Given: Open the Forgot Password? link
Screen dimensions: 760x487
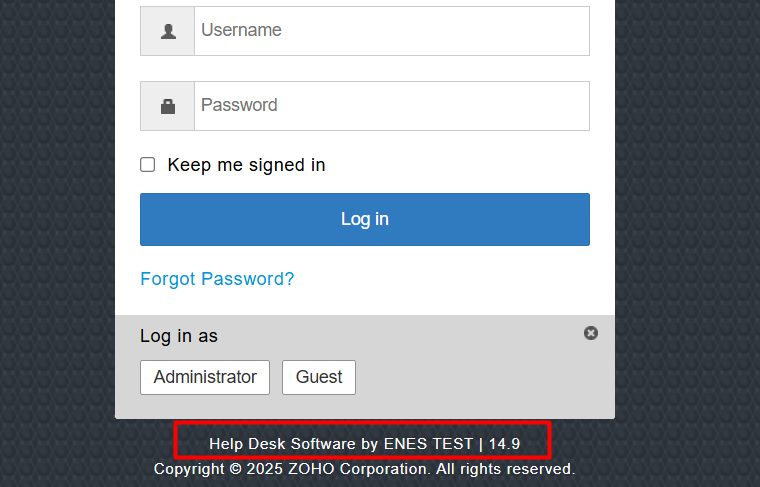Looking at the screenshot, I should 217,279.
